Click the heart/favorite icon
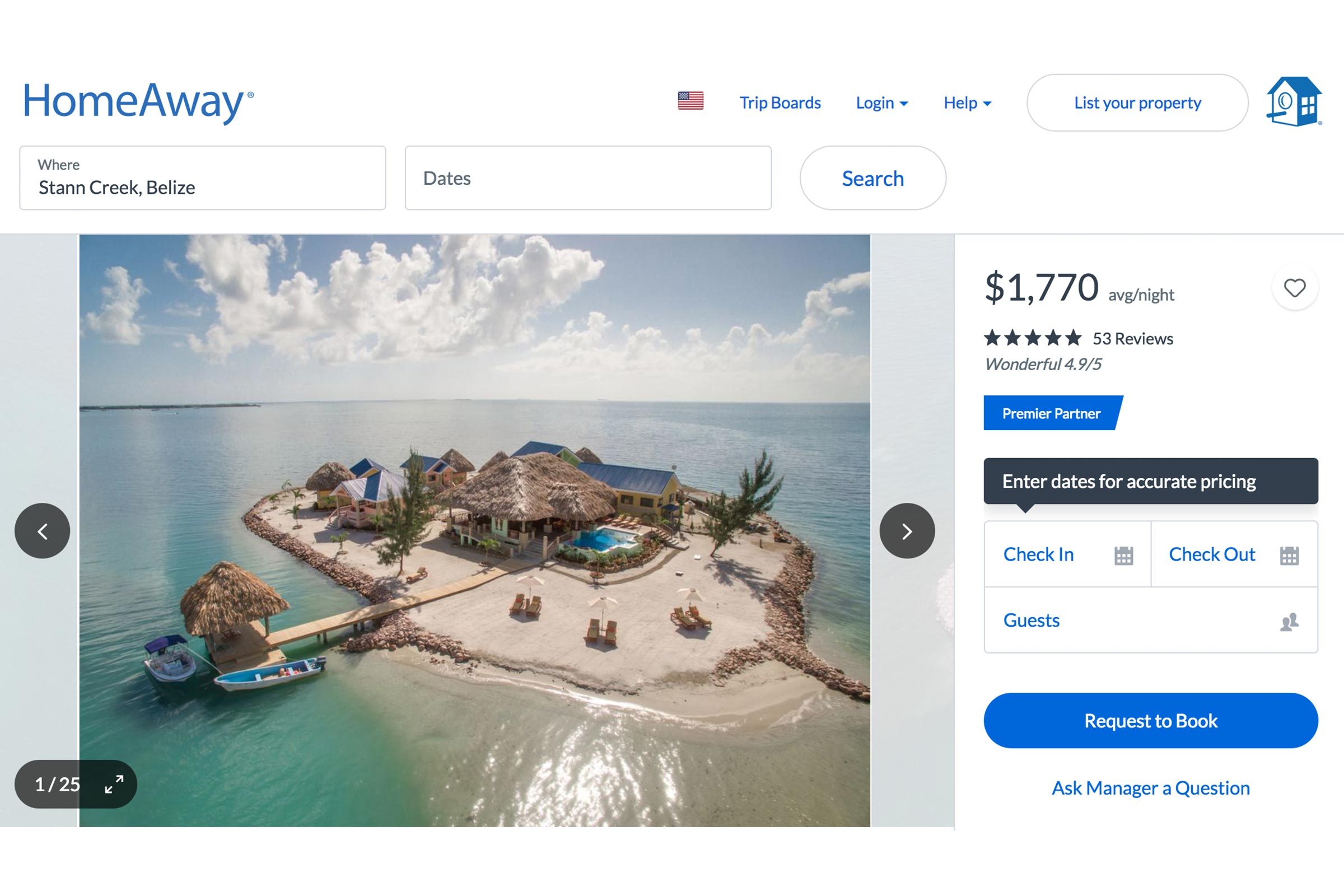 [1294, 287]
